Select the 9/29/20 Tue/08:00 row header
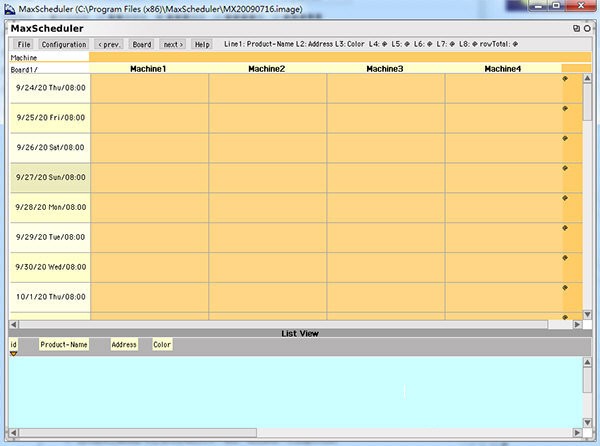The height and width of the screenshot is (446, 600). click(x=50, y=237)
